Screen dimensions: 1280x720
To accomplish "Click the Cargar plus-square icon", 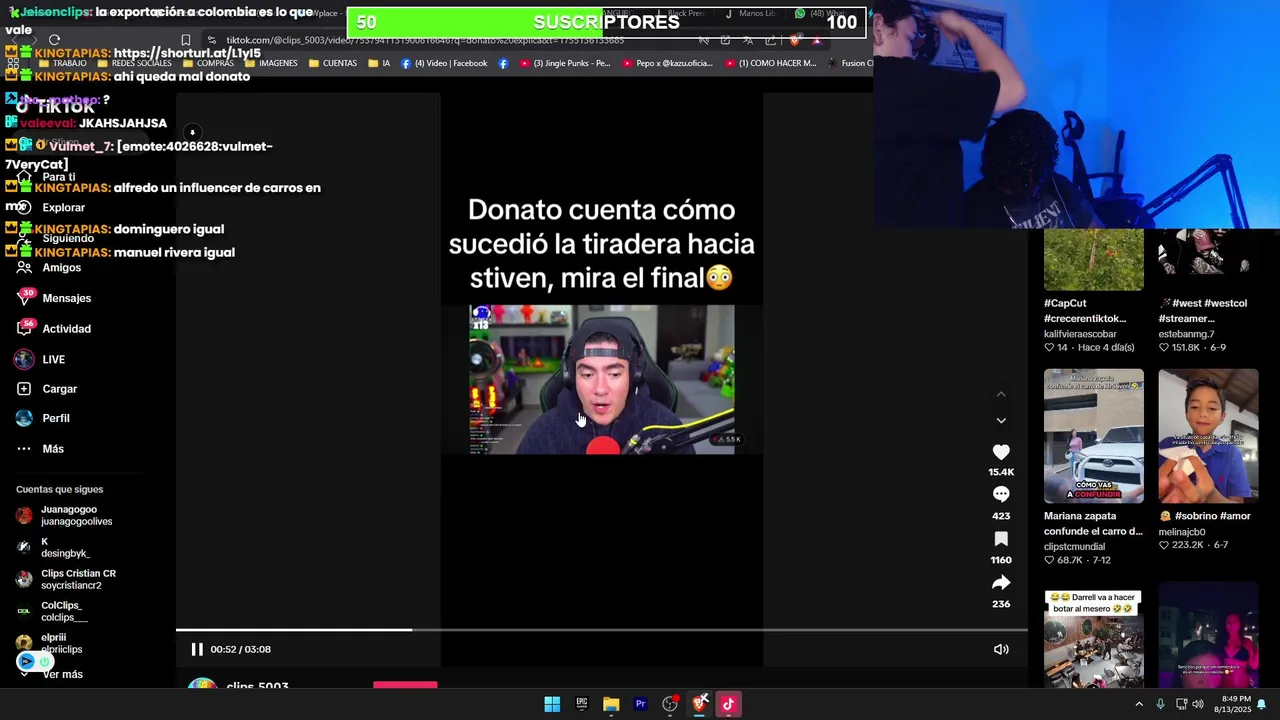I will (24, 389).
